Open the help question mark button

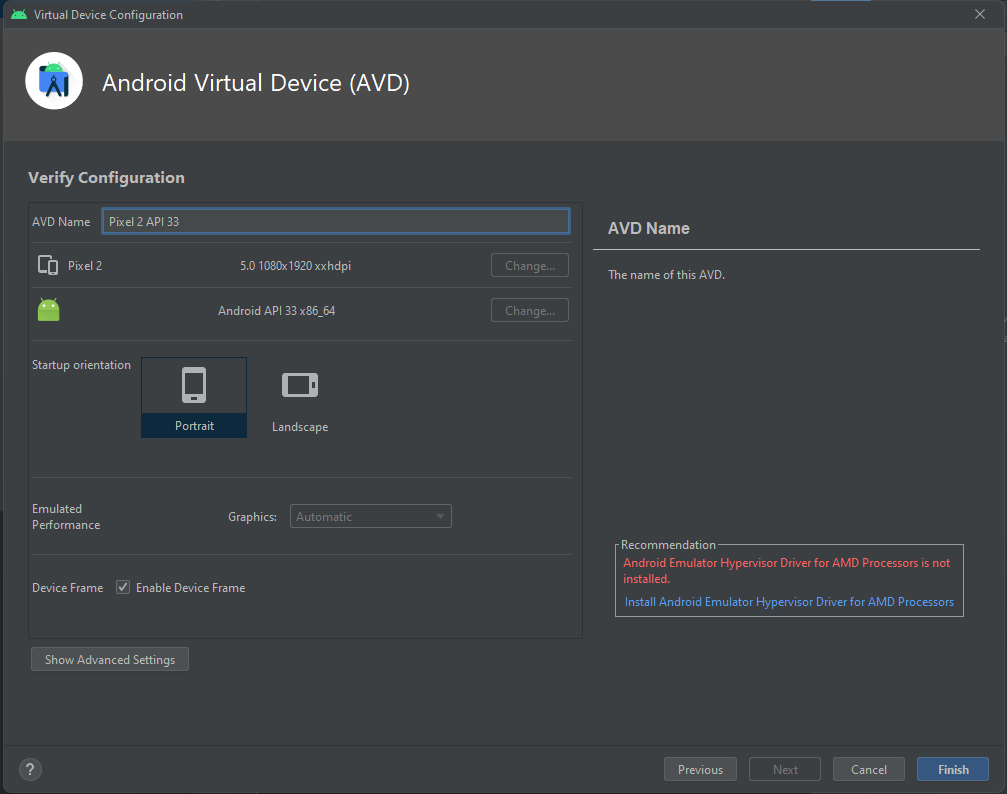pyautogui.click(x=30, y=769)
